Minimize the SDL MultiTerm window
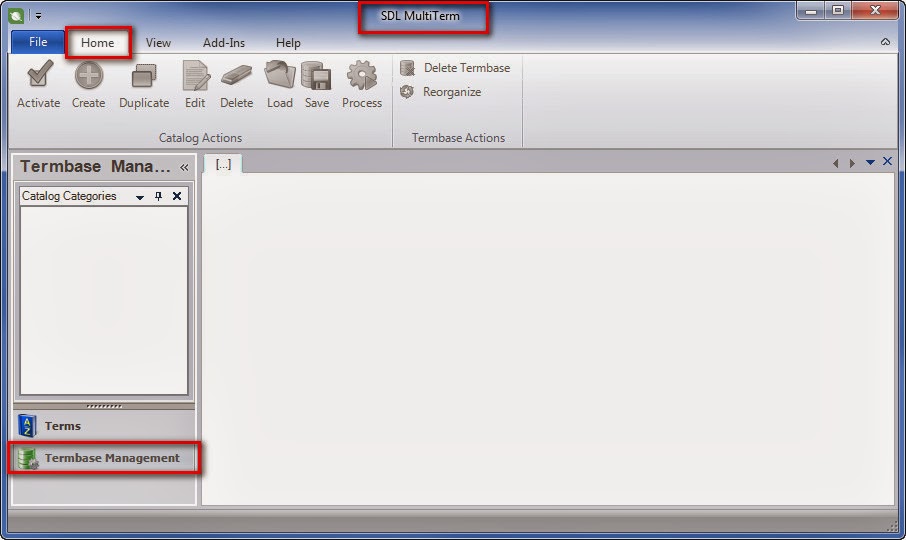The width and height of the screenshot is (906, 540). tap(811, 11)
